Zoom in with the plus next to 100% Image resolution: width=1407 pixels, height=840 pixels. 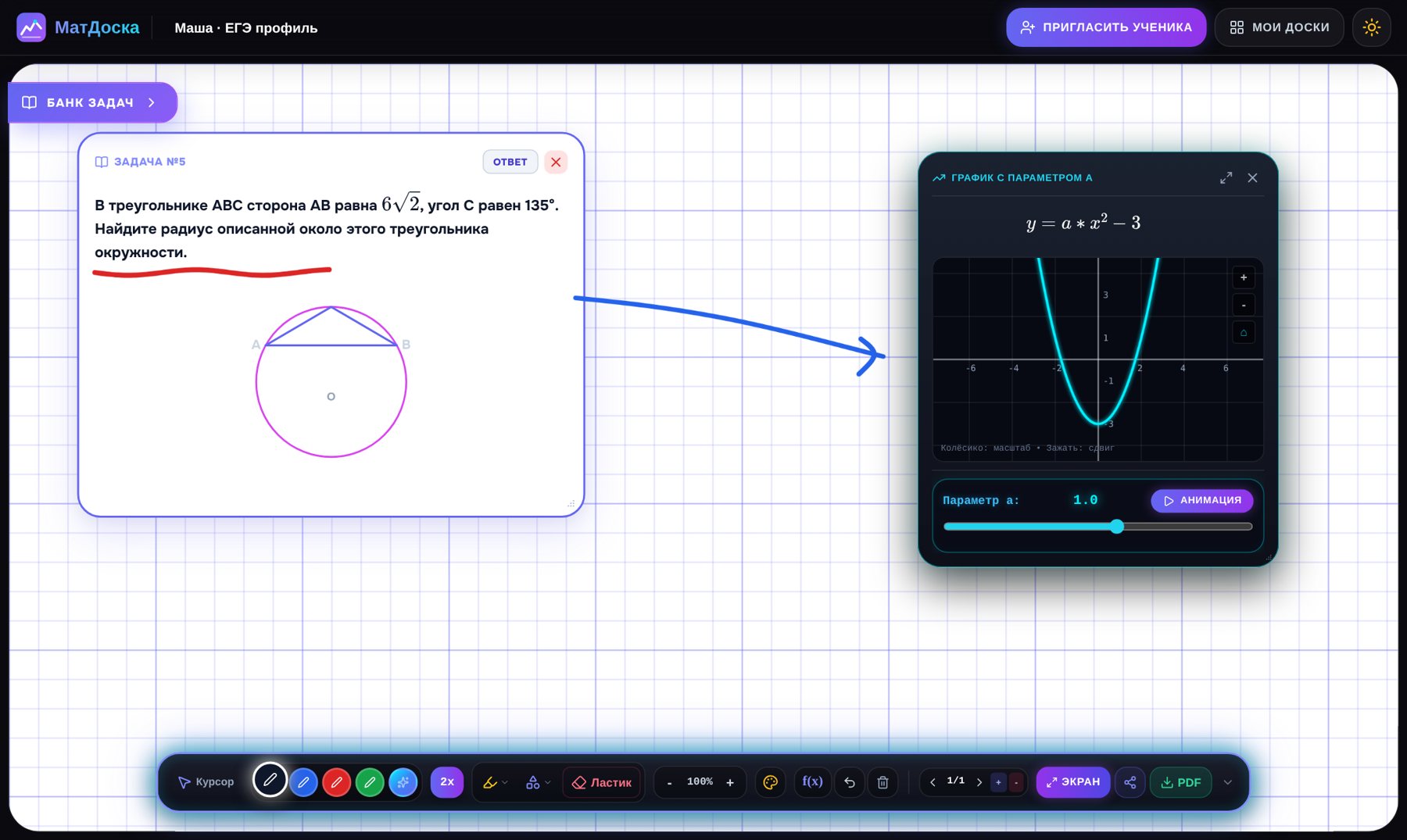coord(730,782)
